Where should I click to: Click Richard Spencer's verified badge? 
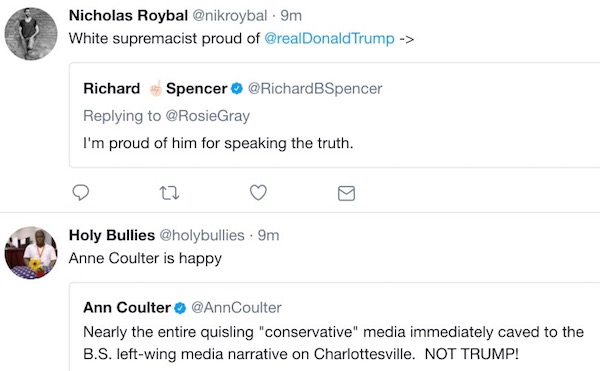tap(237, 88)
